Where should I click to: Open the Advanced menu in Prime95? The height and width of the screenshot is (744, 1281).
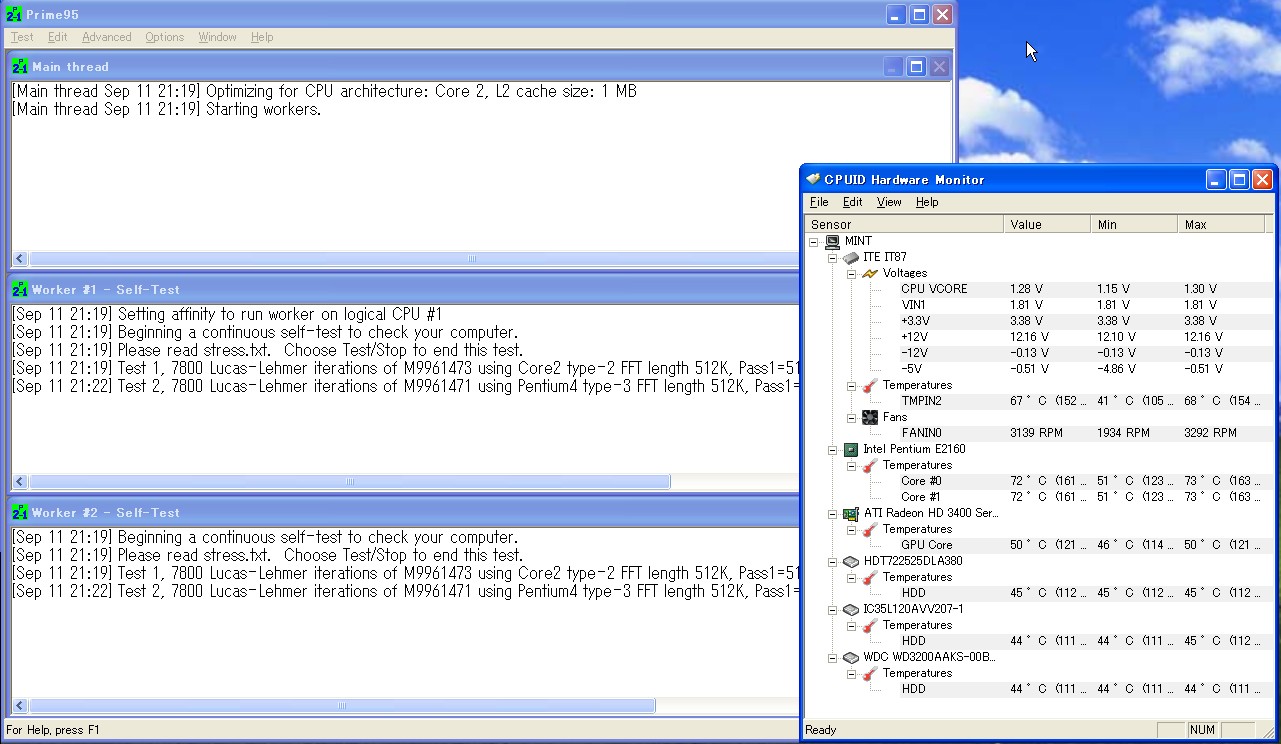click(x=107, y=37)
